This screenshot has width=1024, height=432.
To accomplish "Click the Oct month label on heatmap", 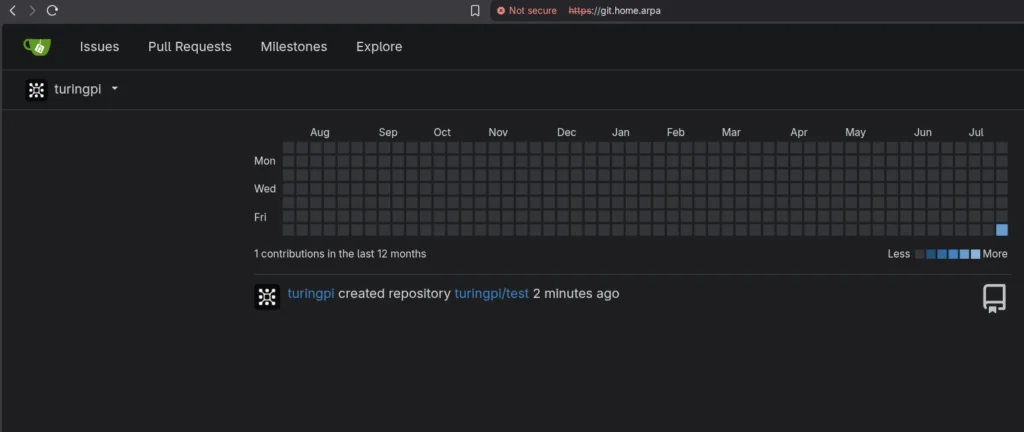I will pos(442,132).
